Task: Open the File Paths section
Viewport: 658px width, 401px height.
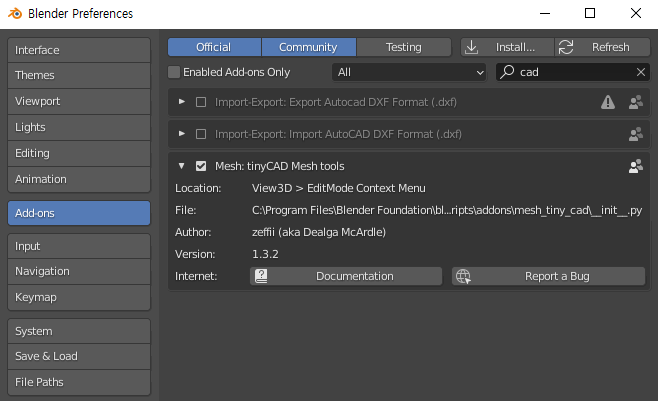Action: [x=79, y=383]
